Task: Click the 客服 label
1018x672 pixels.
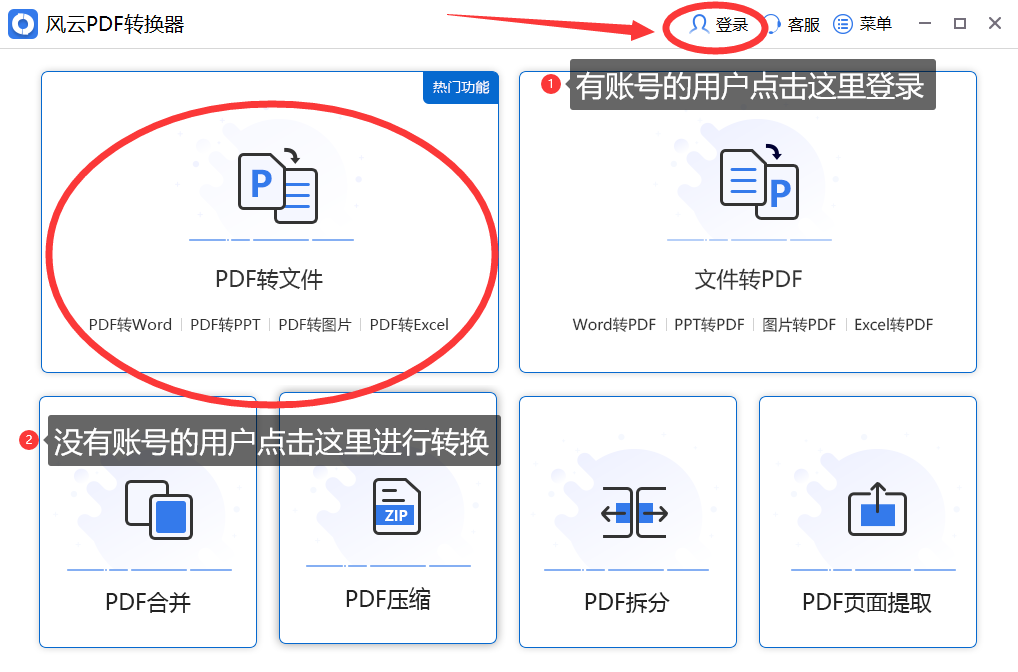Action: coord(804,25)
